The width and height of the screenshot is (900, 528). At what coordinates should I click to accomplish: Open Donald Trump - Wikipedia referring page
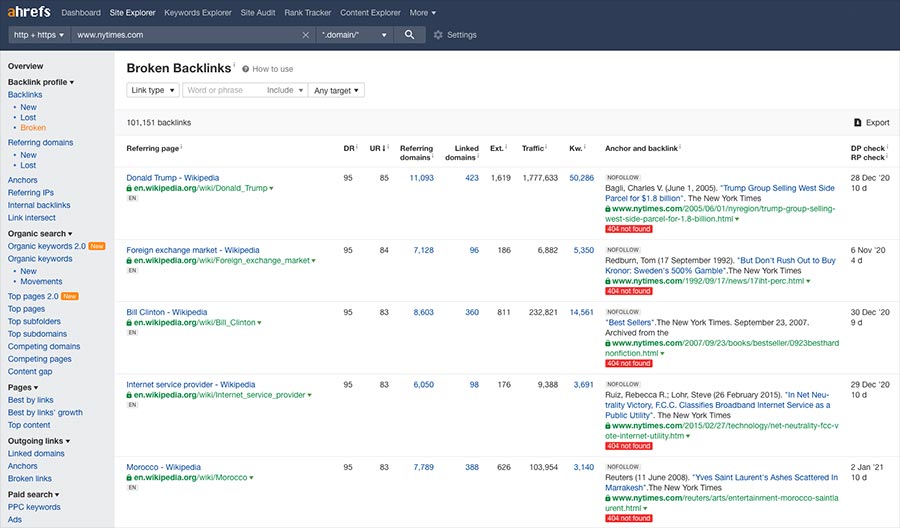click(x=173, y=178)
